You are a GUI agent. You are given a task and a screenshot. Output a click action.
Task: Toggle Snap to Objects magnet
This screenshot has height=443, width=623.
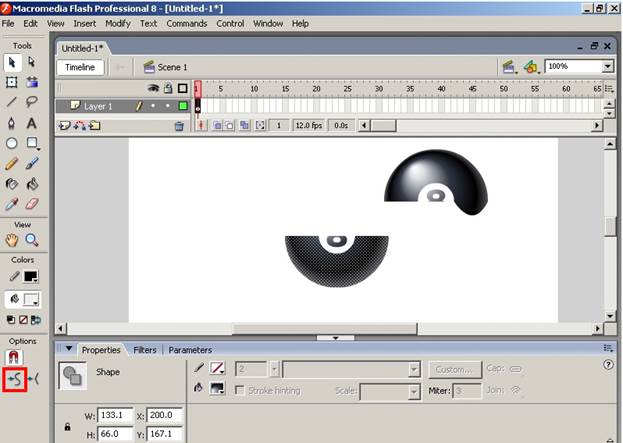pos(14,358)
